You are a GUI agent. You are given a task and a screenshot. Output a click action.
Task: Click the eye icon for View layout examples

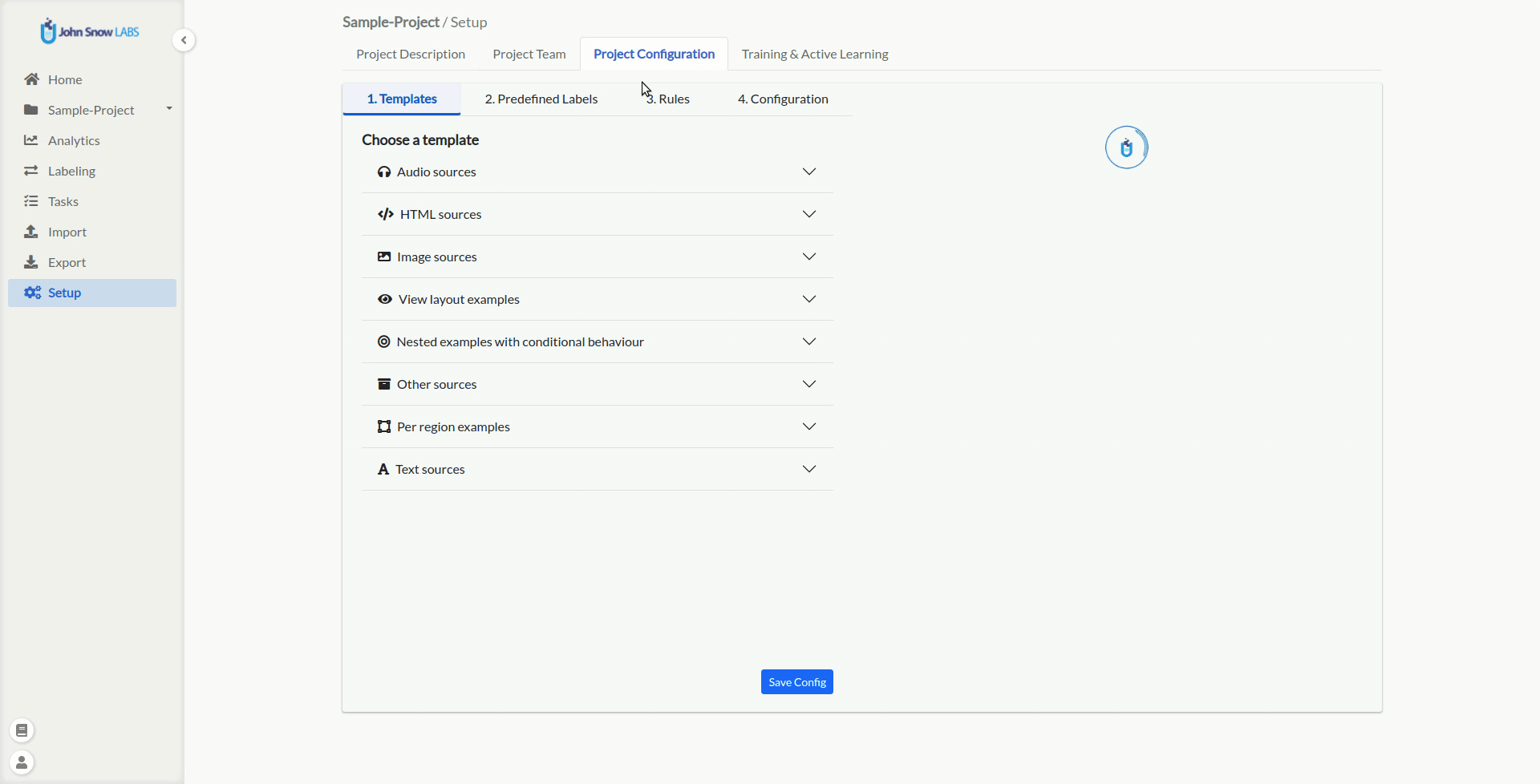click(x=385, y=299)
